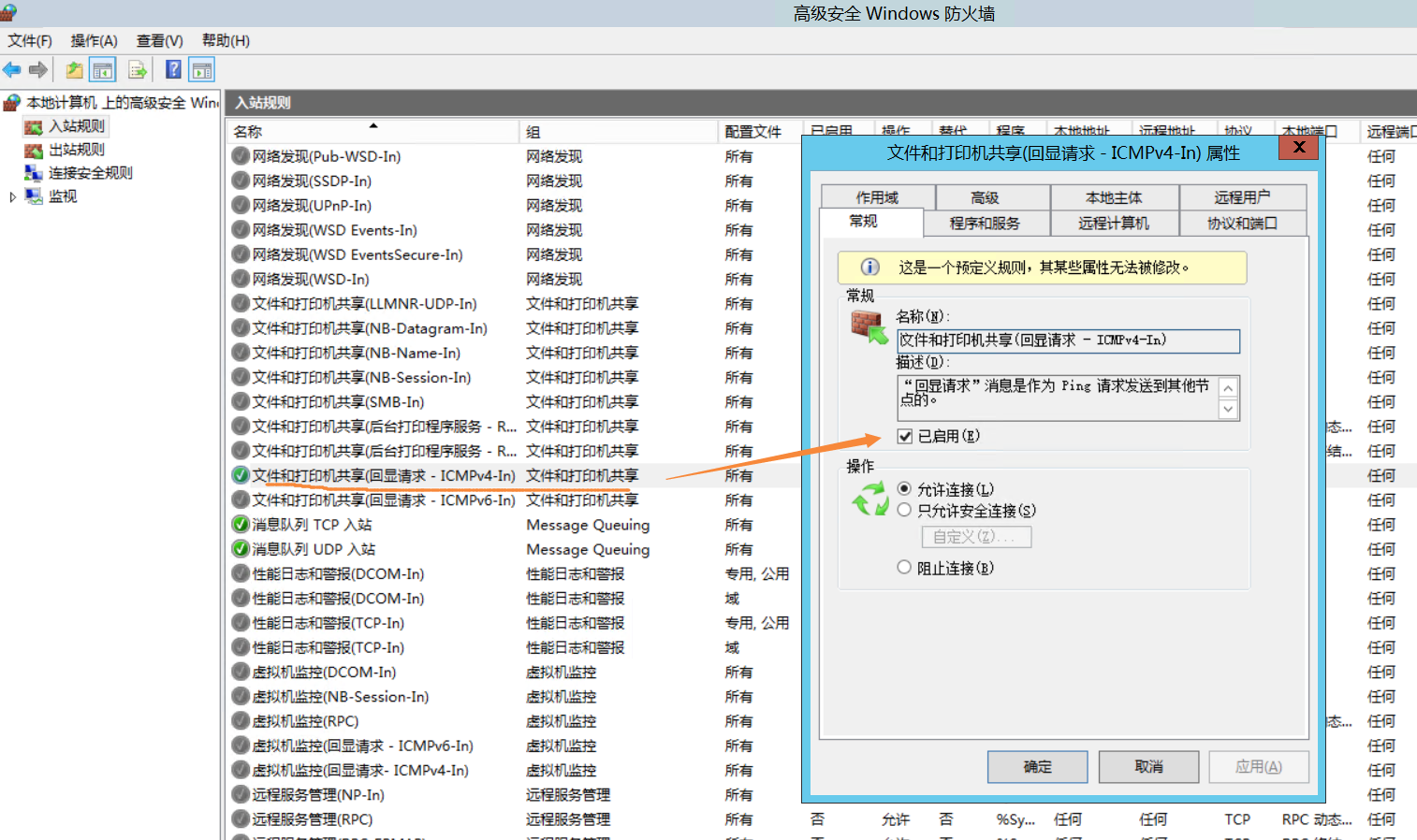Switch to the 作用域 tab
This screenshot has width=1417, height=840.
click(877, 197)
